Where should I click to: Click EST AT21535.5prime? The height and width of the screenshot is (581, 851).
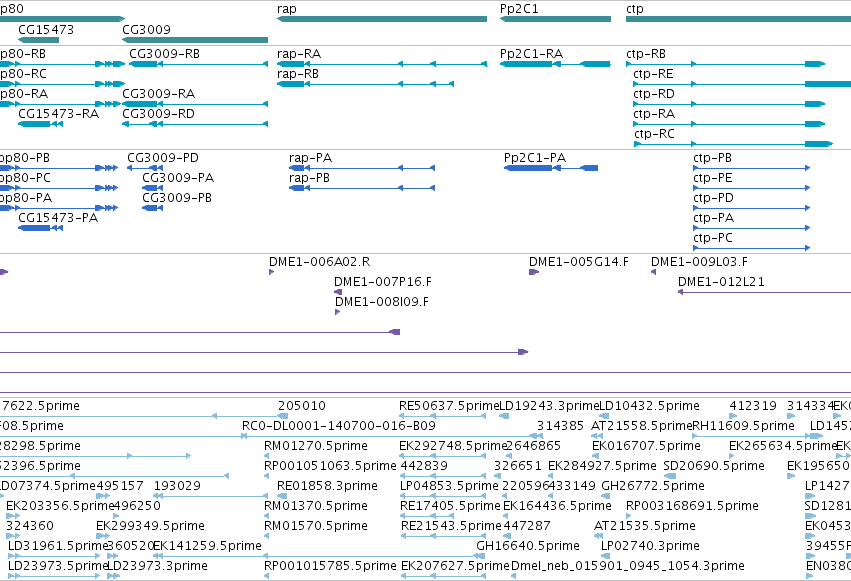[645, 526]
